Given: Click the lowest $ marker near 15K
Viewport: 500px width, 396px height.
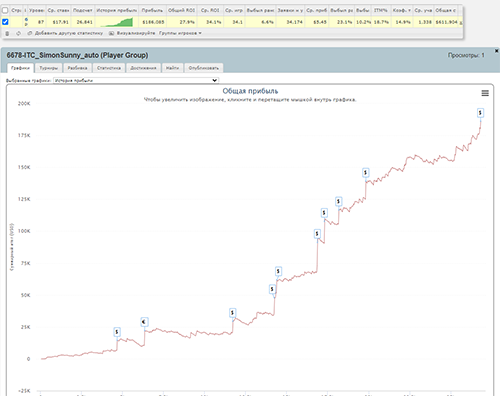Looking at the screenshot, I should (x=117, y=332).
